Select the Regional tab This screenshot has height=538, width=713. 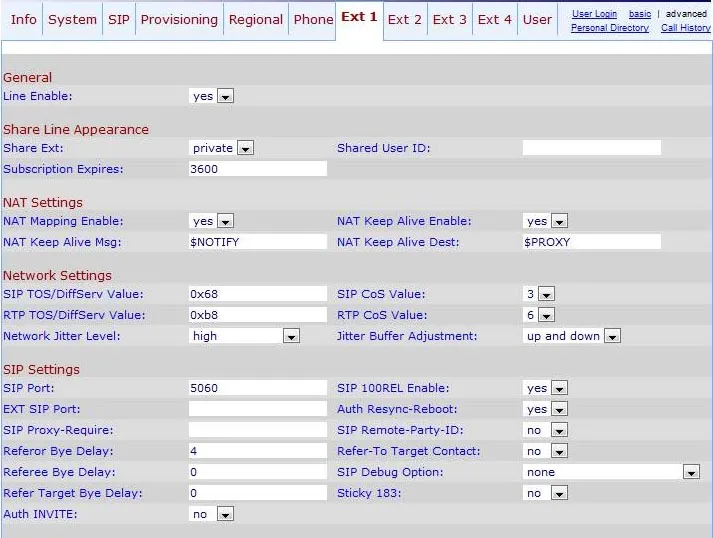pos(255,19)
